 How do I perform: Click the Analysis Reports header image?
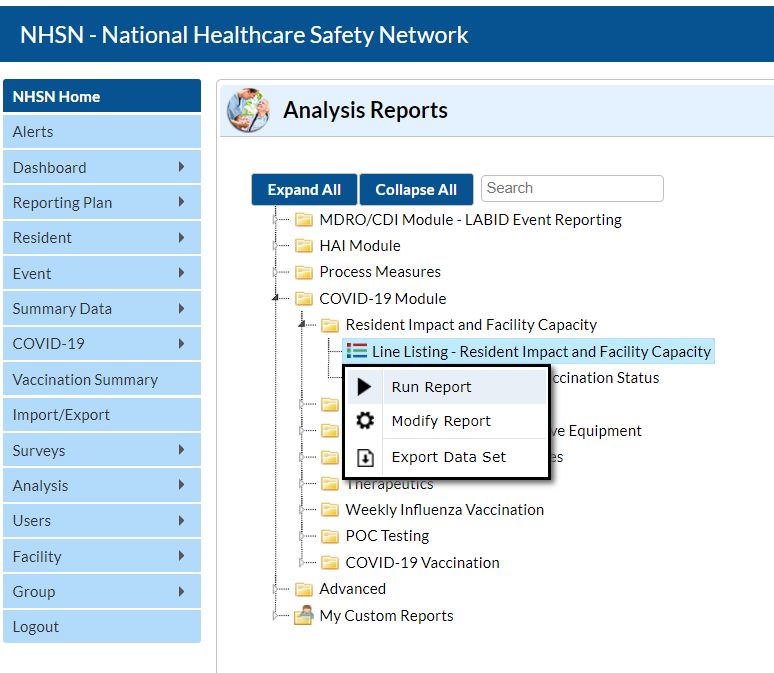point(248,110)
